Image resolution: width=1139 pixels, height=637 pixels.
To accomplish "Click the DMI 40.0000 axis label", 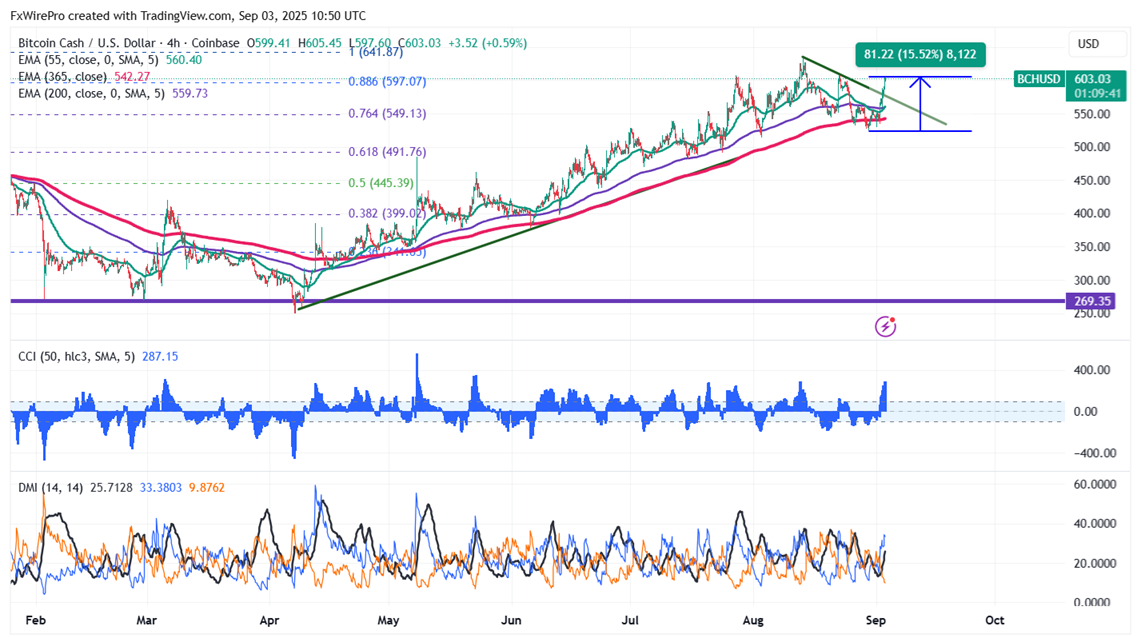I will (1095, 524).
